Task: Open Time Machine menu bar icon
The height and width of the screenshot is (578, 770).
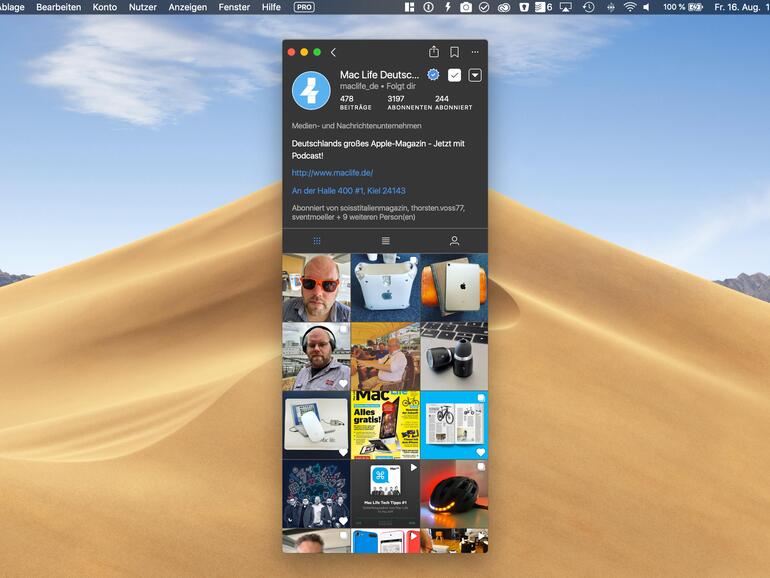Action: [588, 7]
